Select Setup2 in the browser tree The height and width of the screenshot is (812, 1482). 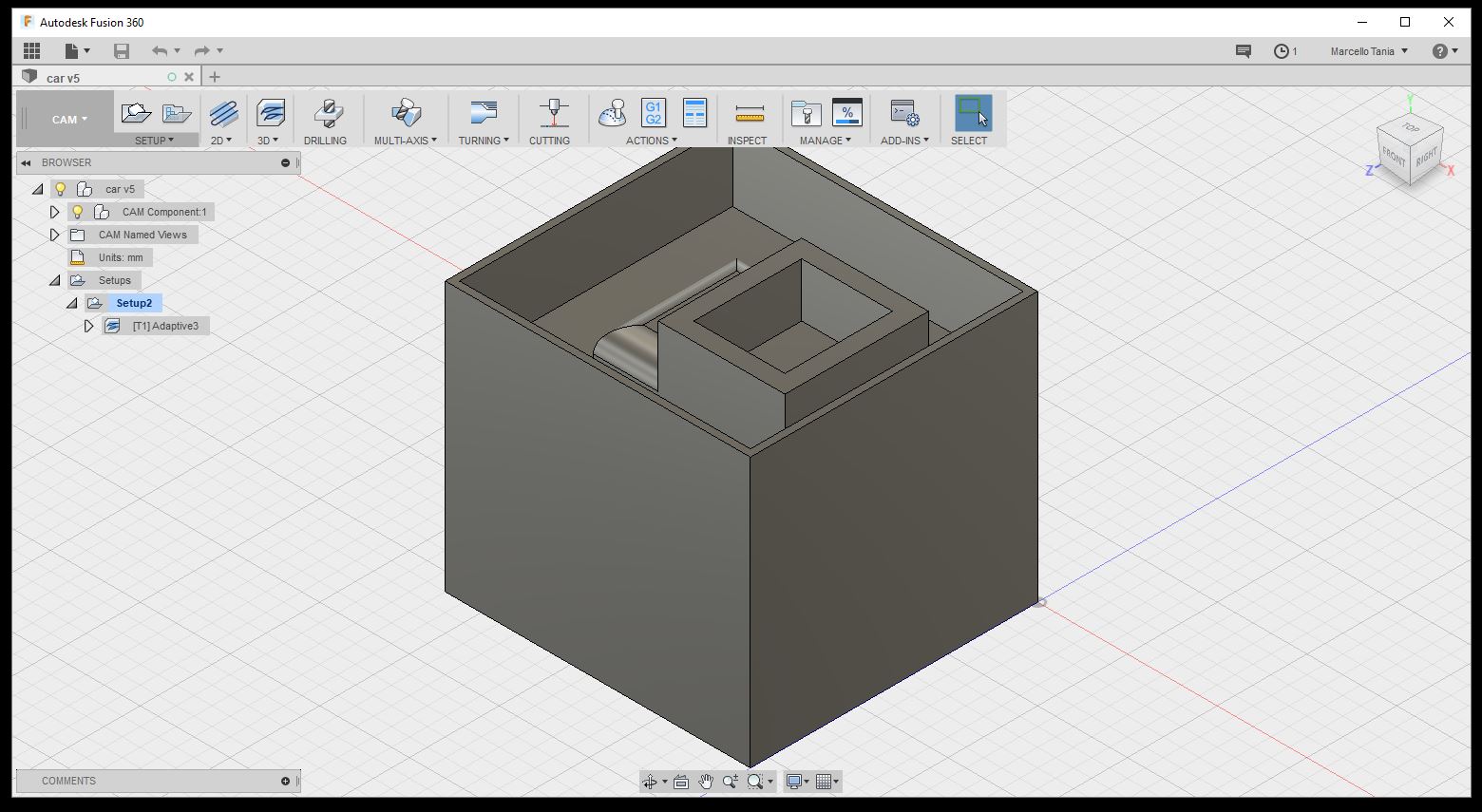point(134,303)
